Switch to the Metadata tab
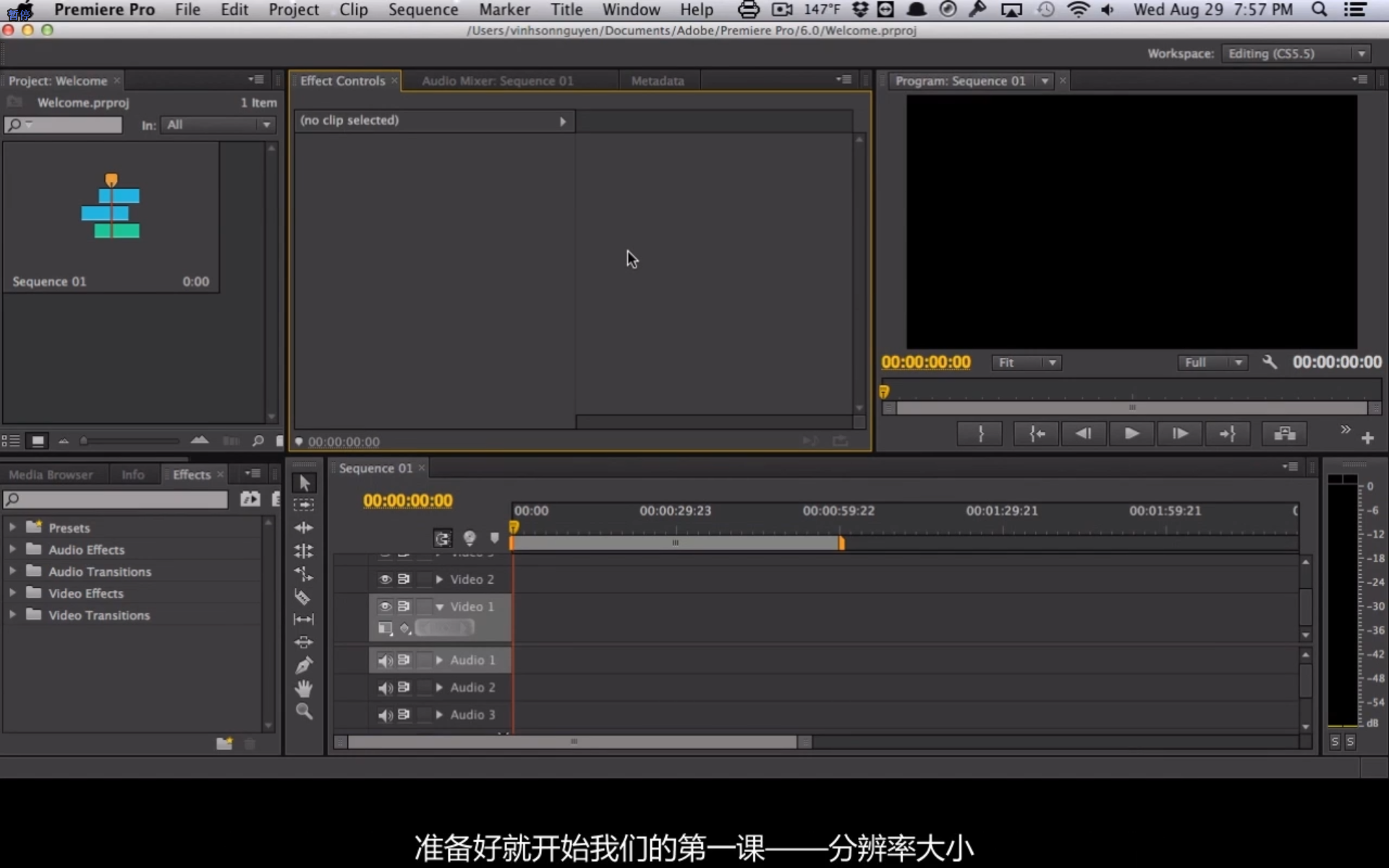This screenshot has width=1389, height=868. (x=657, y=81)
